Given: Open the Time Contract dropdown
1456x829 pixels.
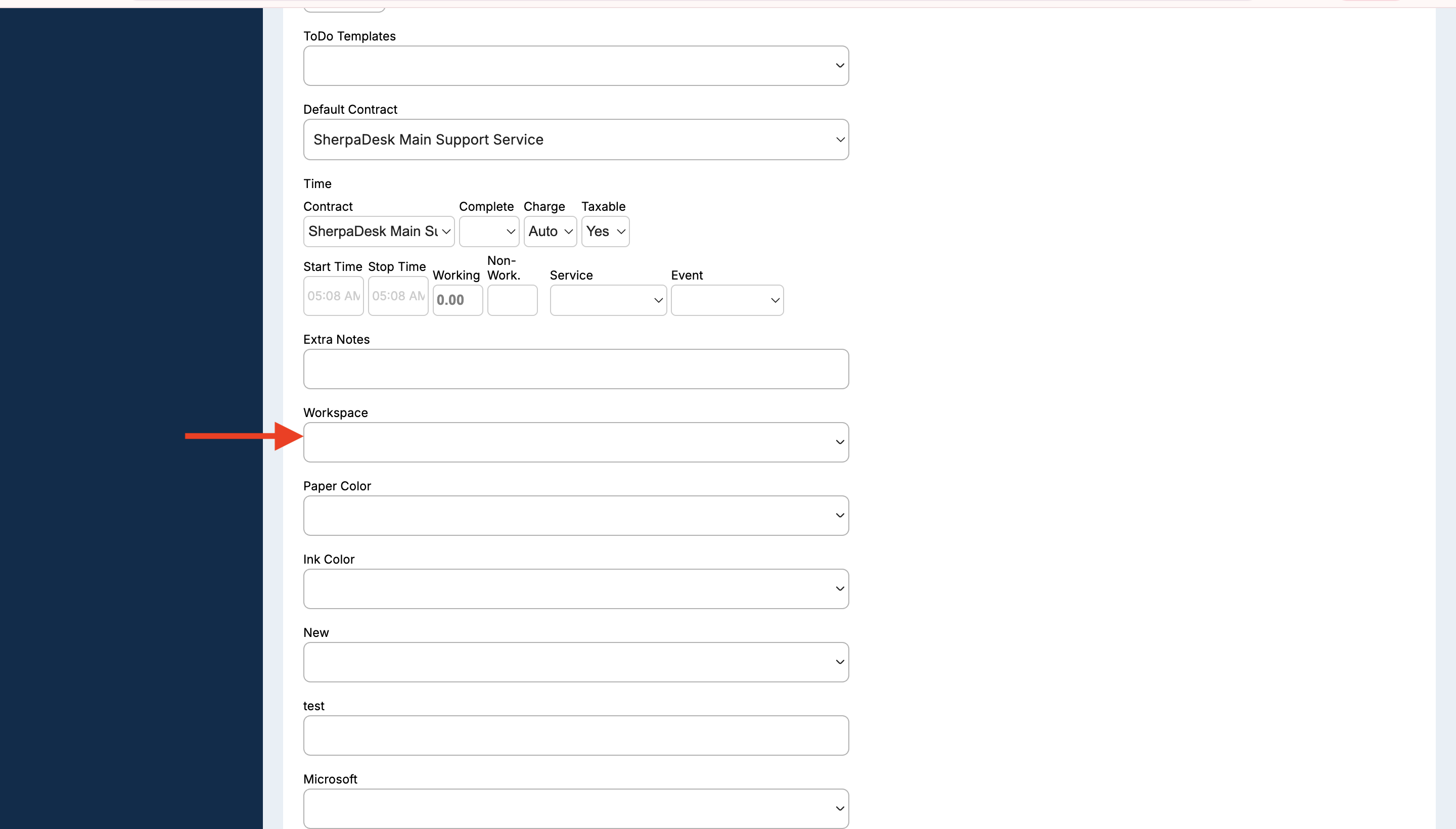Looking at the screenshot, I should click(x=379, y=231).
